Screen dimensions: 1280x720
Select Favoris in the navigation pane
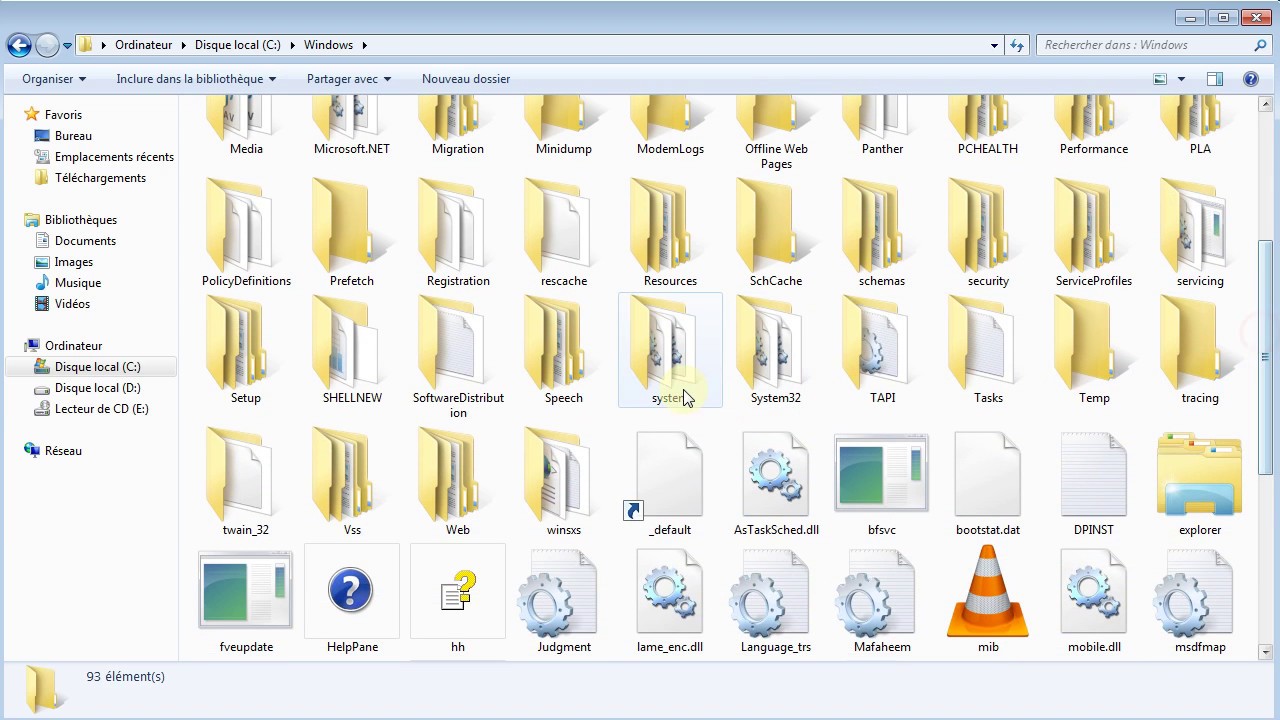63,115
